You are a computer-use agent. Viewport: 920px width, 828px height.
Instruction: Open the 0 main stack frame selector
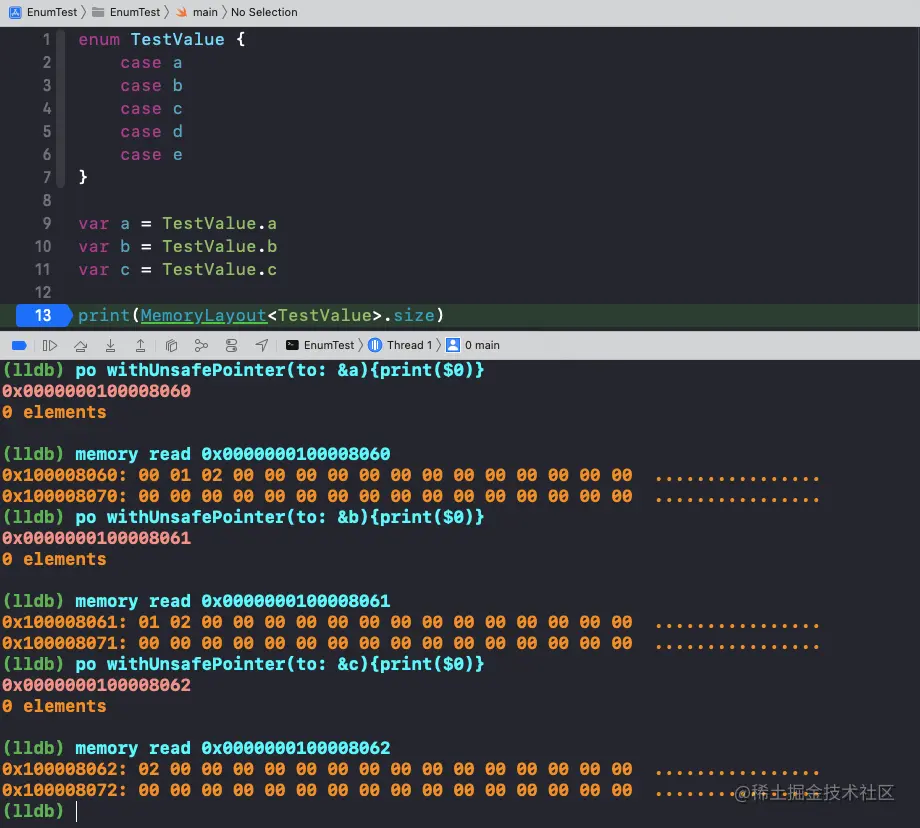473,345
